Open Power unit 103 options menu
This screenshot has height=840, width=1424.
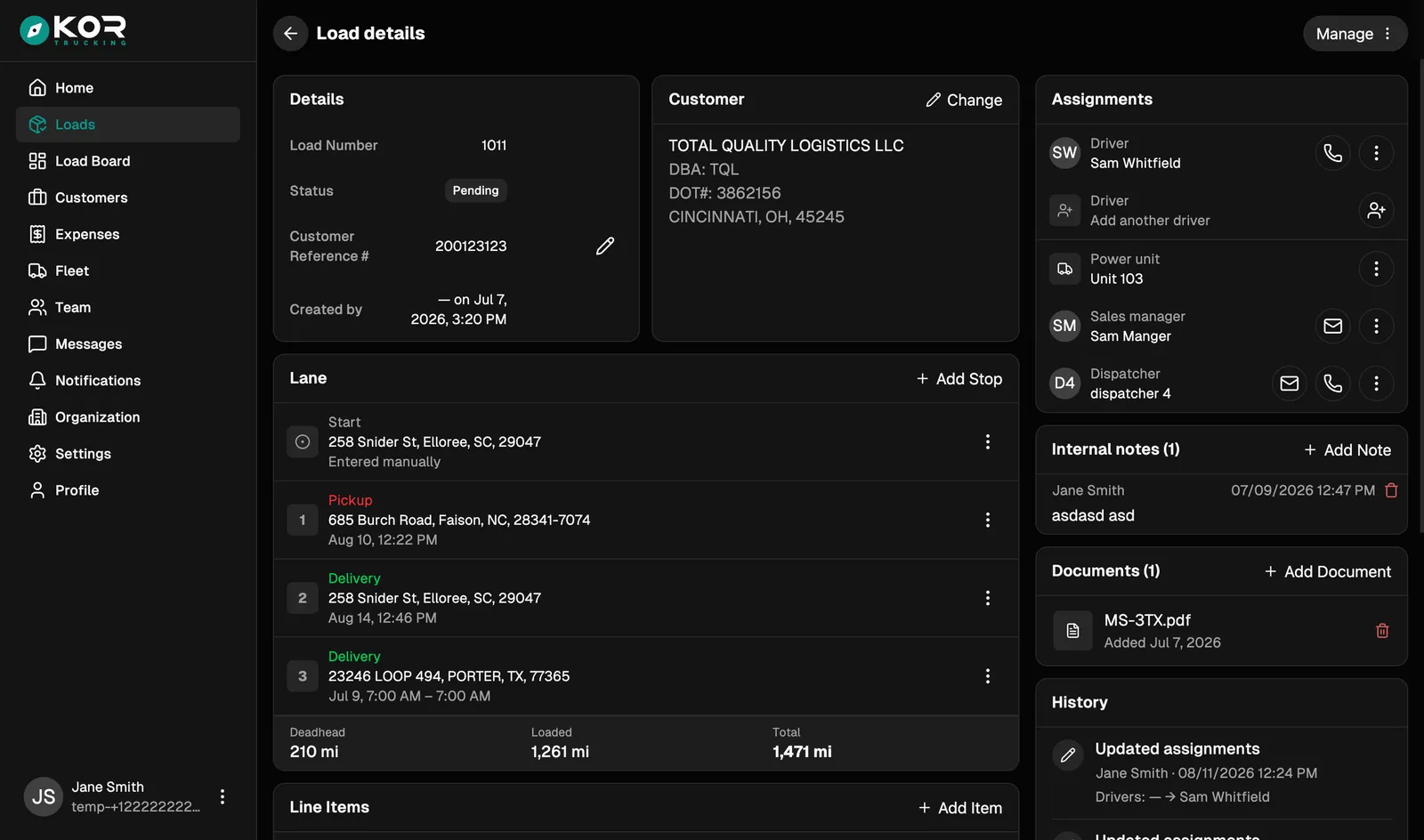[x=1376, y=269]
